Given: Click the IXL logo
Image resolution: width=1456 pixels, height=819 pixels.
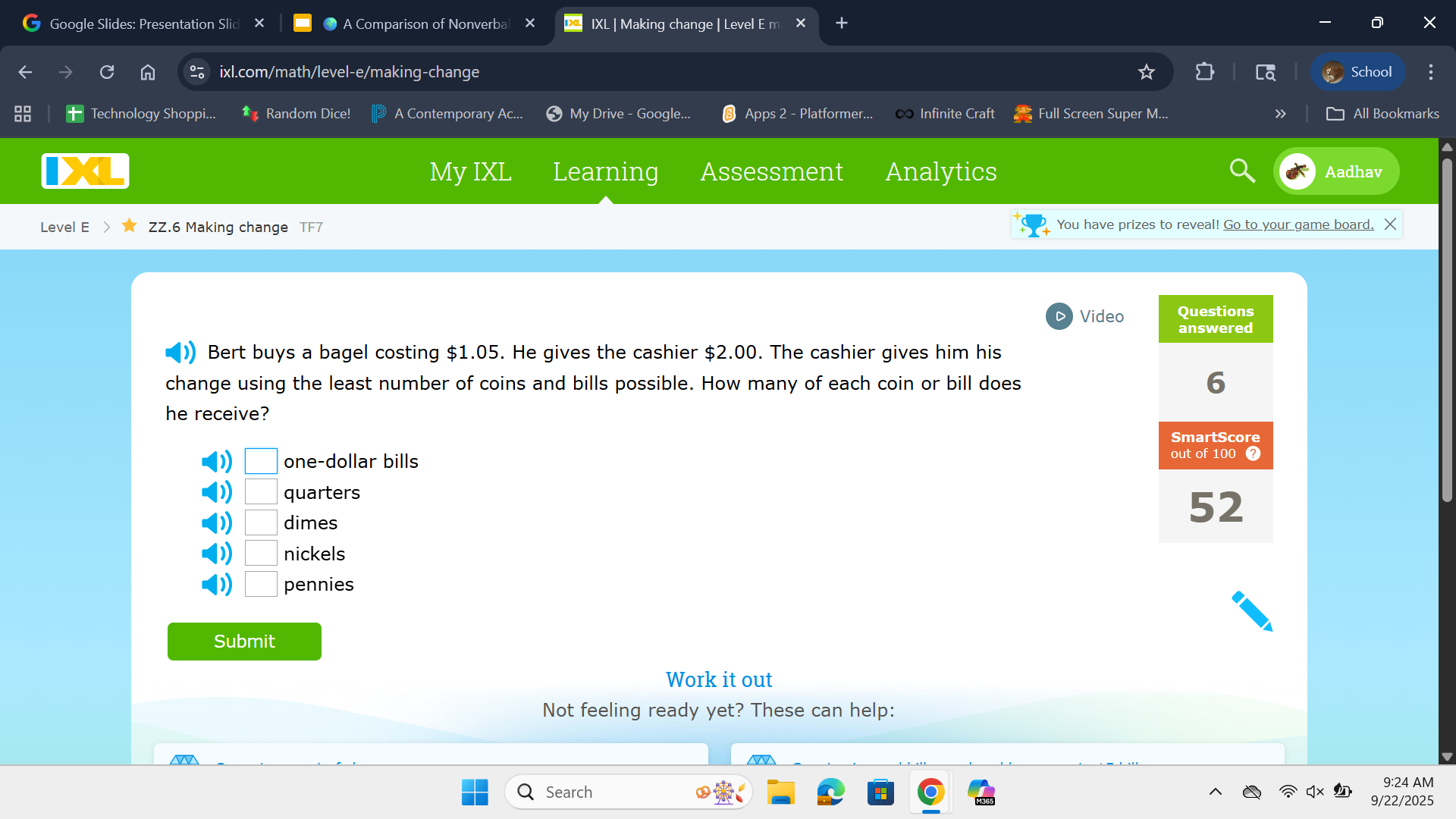Looking at the screenshot, I should (85, 171).
